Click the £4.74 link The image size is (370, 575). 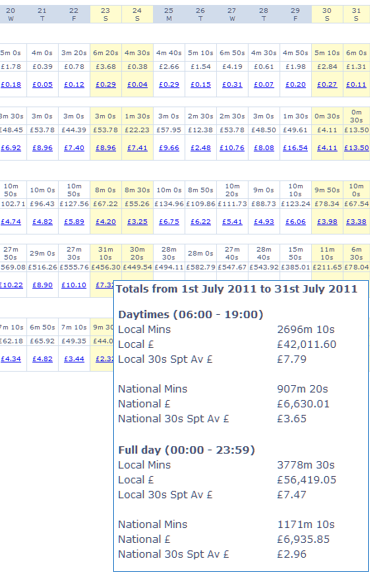[x=11, y=221]
